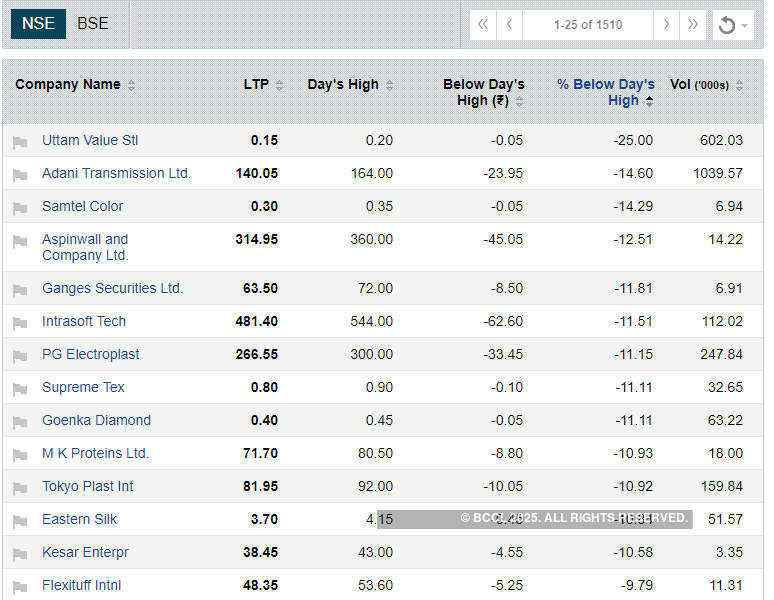Sort by % Below Day's High
This screenshot has height=600, width=774.
pyautogui.click(x=606, y=93)
